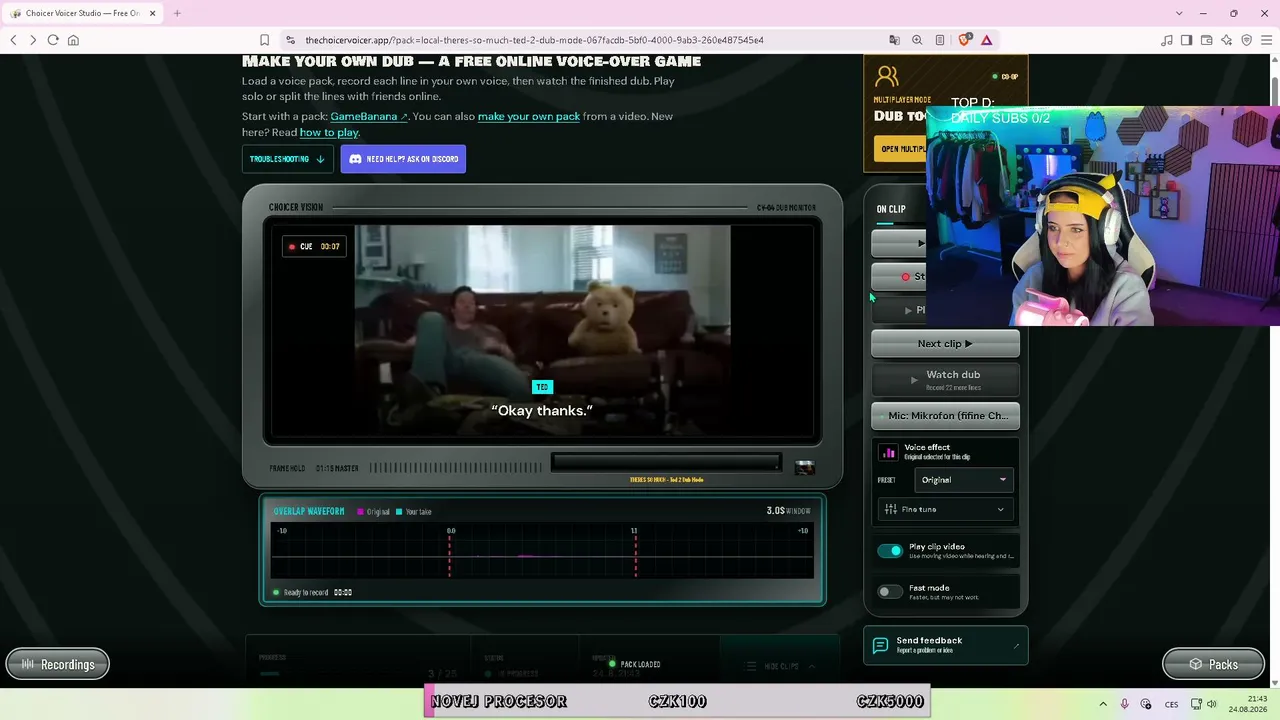Open the Leo AI sparkle icon
1280x720 pixels.
click(1227, 40)
